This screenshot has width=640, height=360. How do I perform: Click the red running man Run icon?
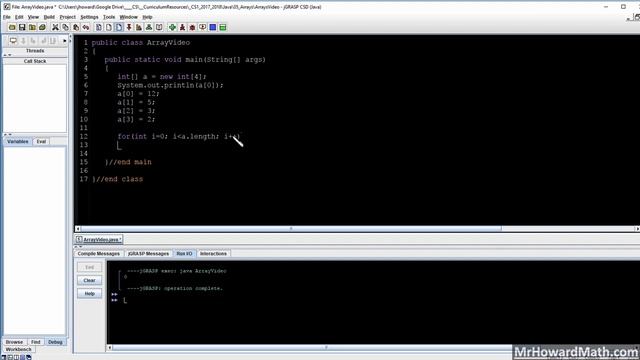click(x=182, y=27)
